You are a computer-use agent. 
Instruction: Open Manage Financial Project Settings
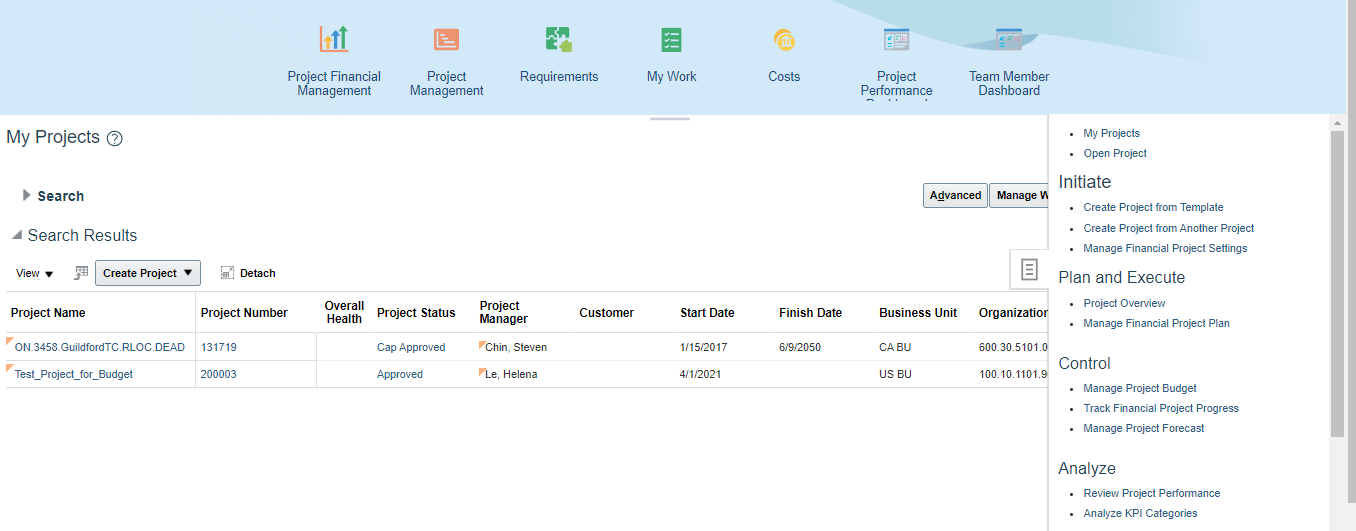click(x=1165, y=248)
